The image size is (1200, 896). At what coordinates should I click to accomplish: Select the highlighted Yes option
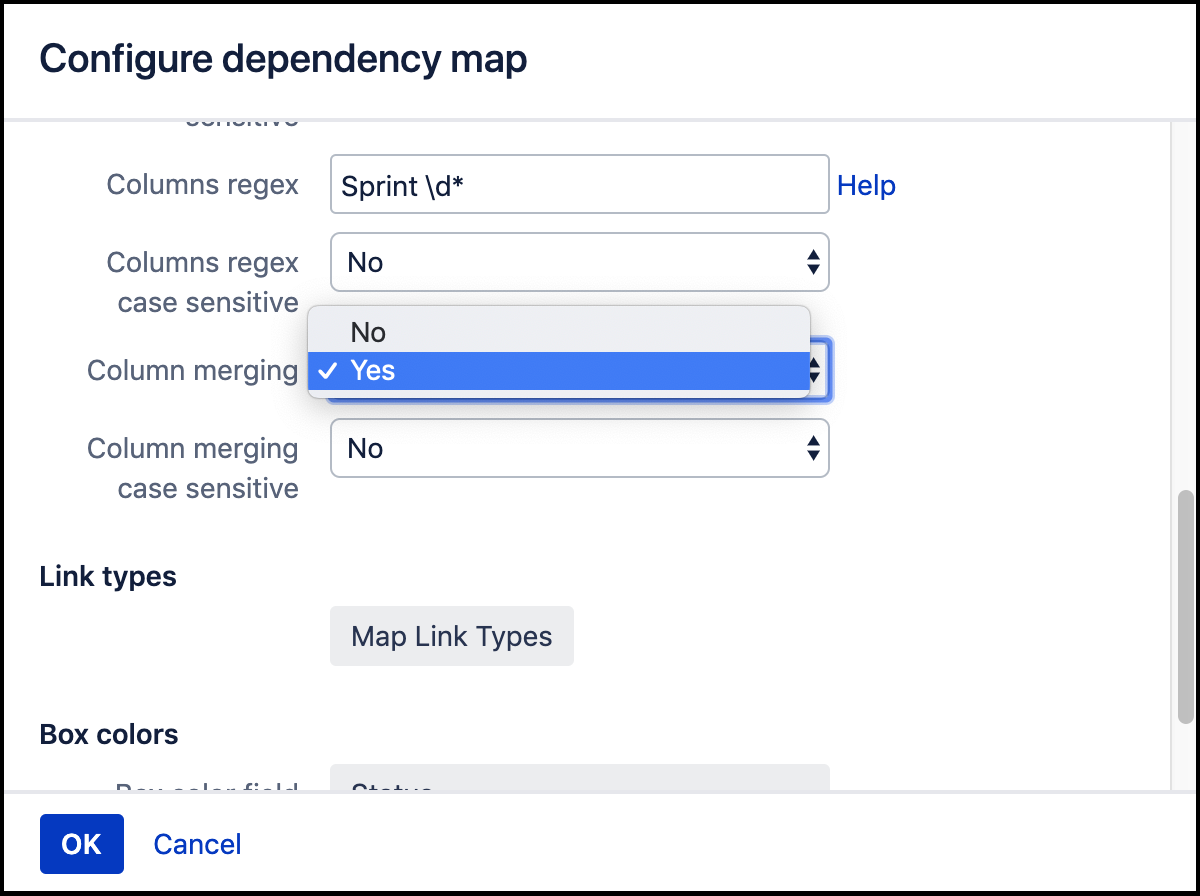[558, 371]
